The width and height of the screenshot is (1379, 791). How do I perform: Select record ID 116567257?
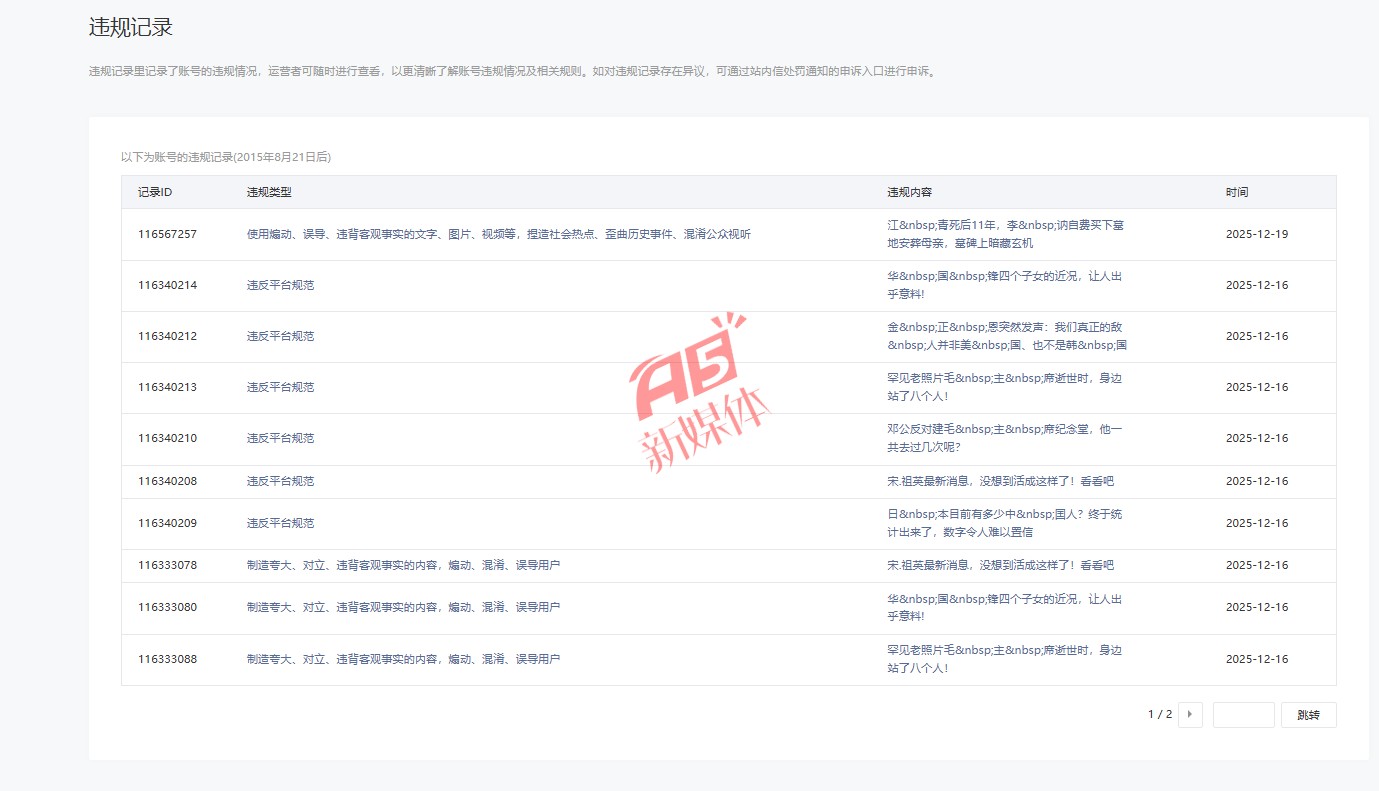[167, 234]
